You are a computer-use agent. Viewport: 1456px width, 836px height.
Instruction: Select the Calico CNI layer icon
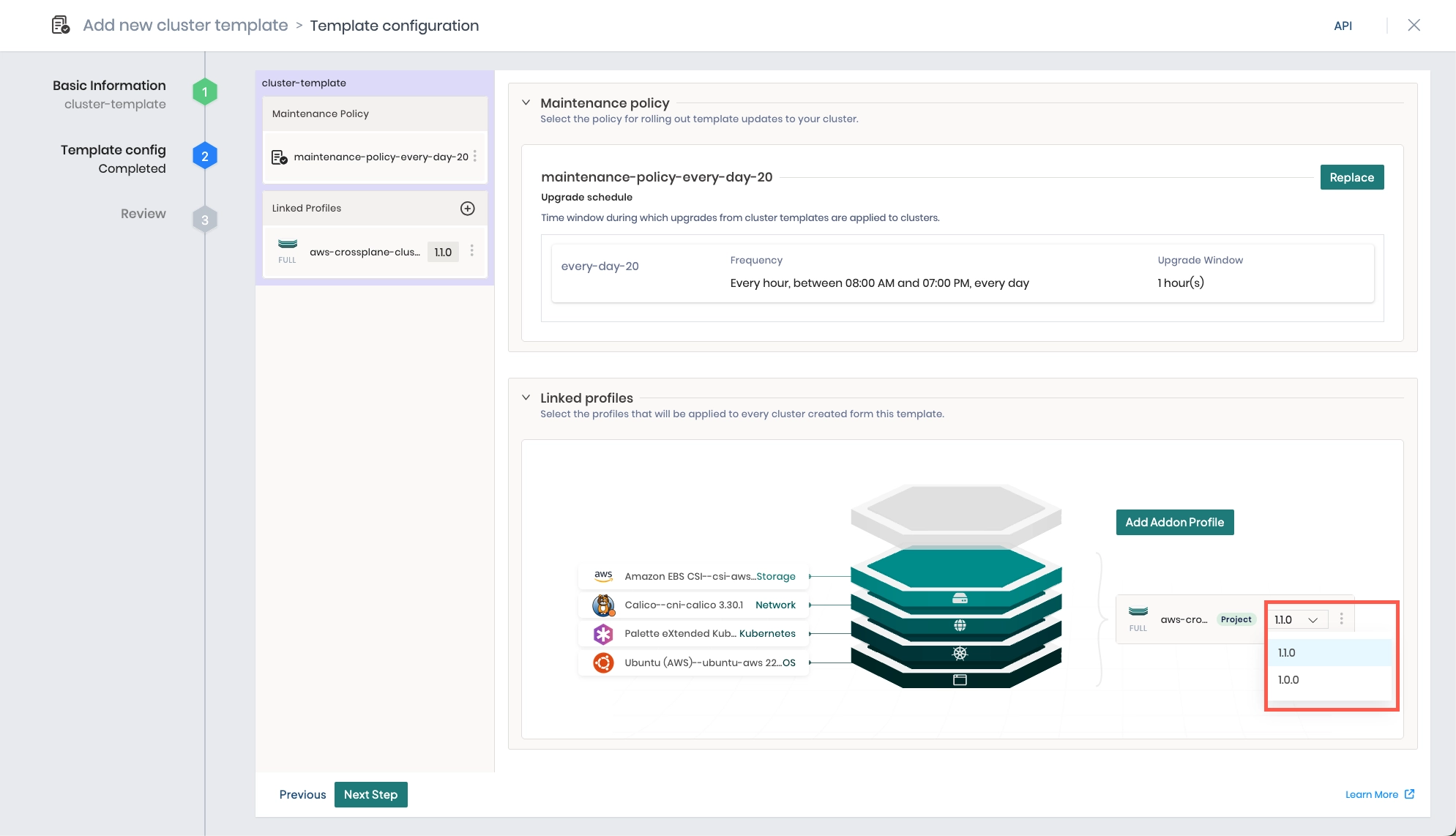pyautogui.click(x=602, y=605)
